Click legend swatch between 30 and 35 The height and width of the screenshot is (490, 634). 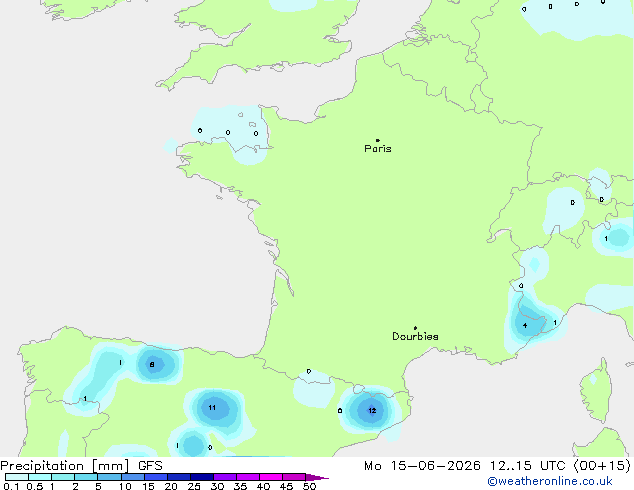225,477
